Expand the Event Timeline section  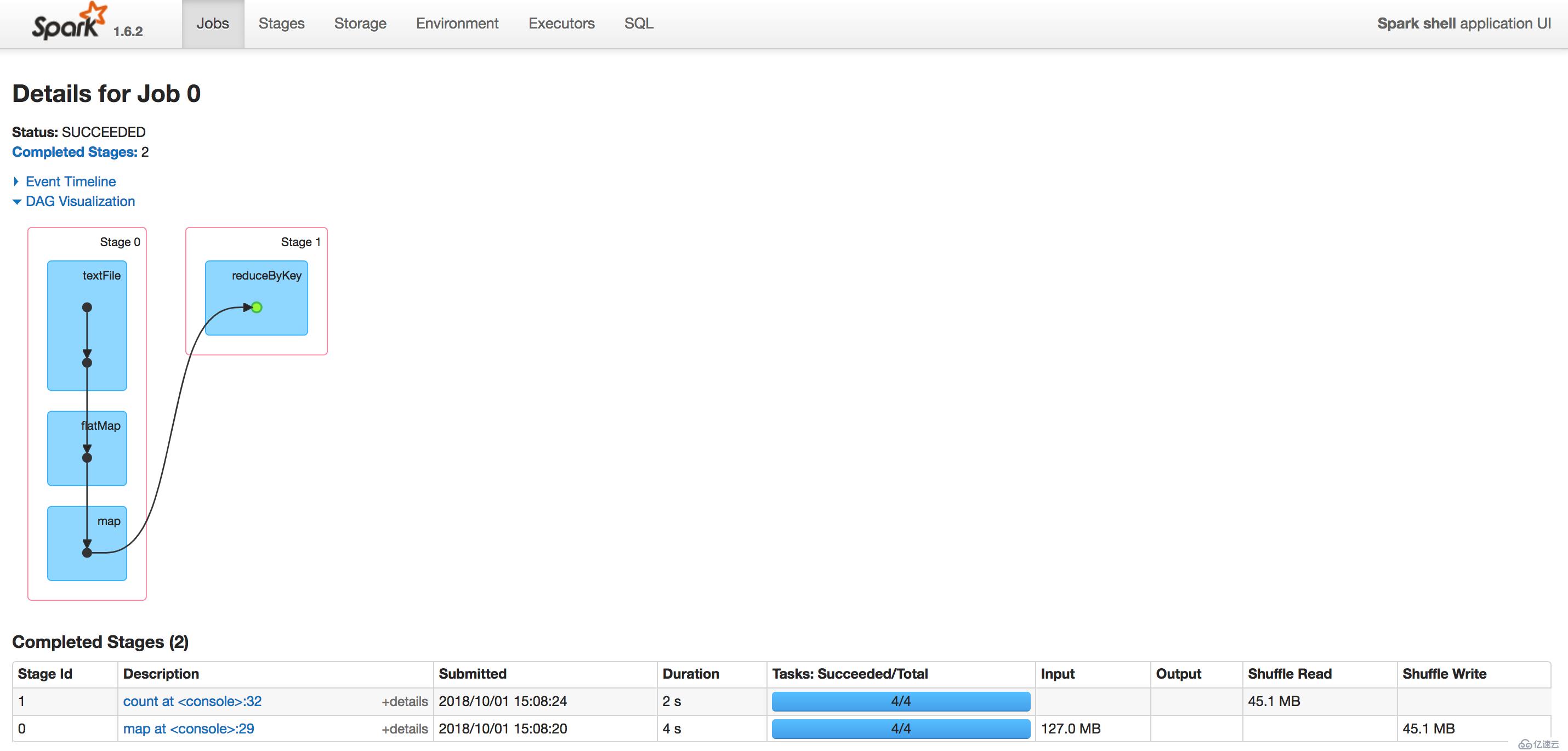pos(71,181)
